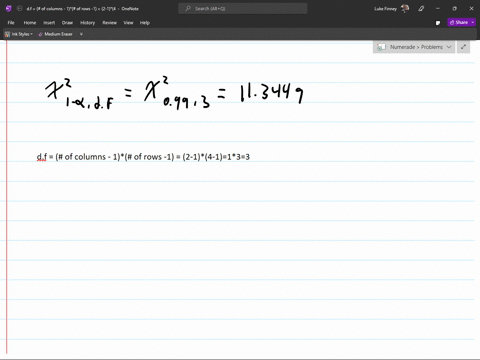
Task: Switch to the Insert tab
Action: pos(49,23)
